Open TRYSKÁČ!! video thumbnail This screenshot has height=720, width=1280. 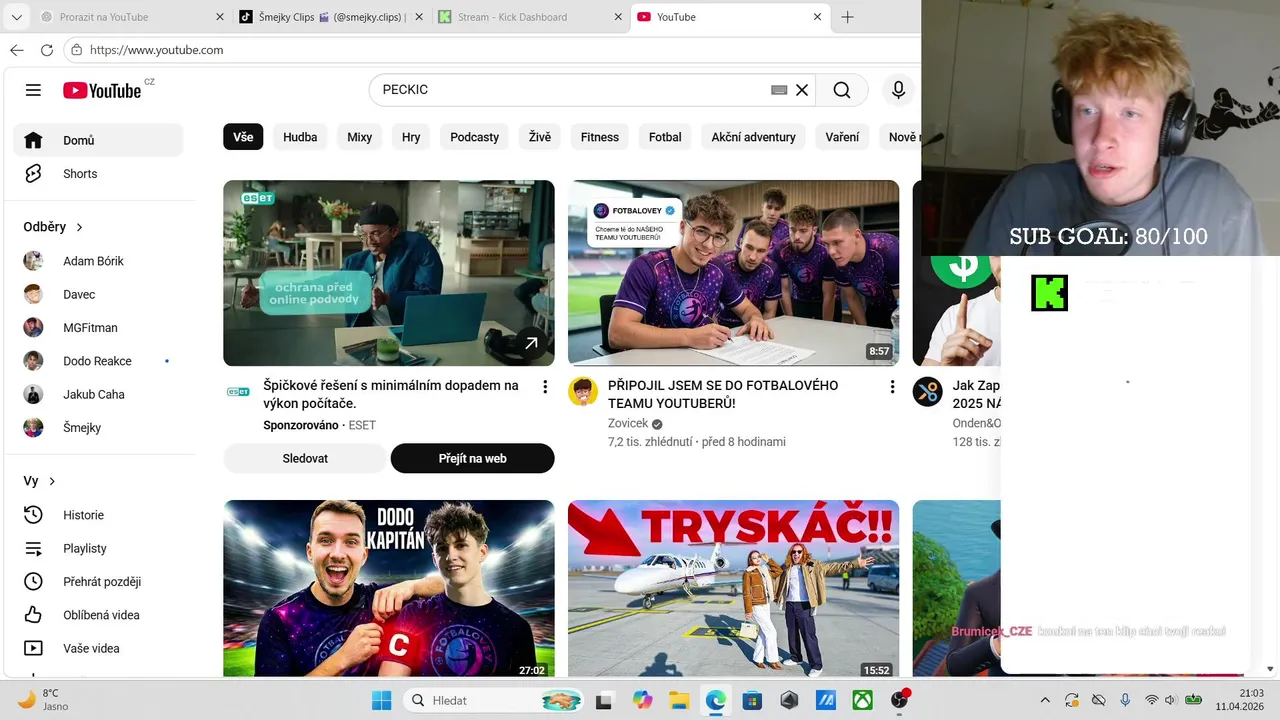point(733,589)
